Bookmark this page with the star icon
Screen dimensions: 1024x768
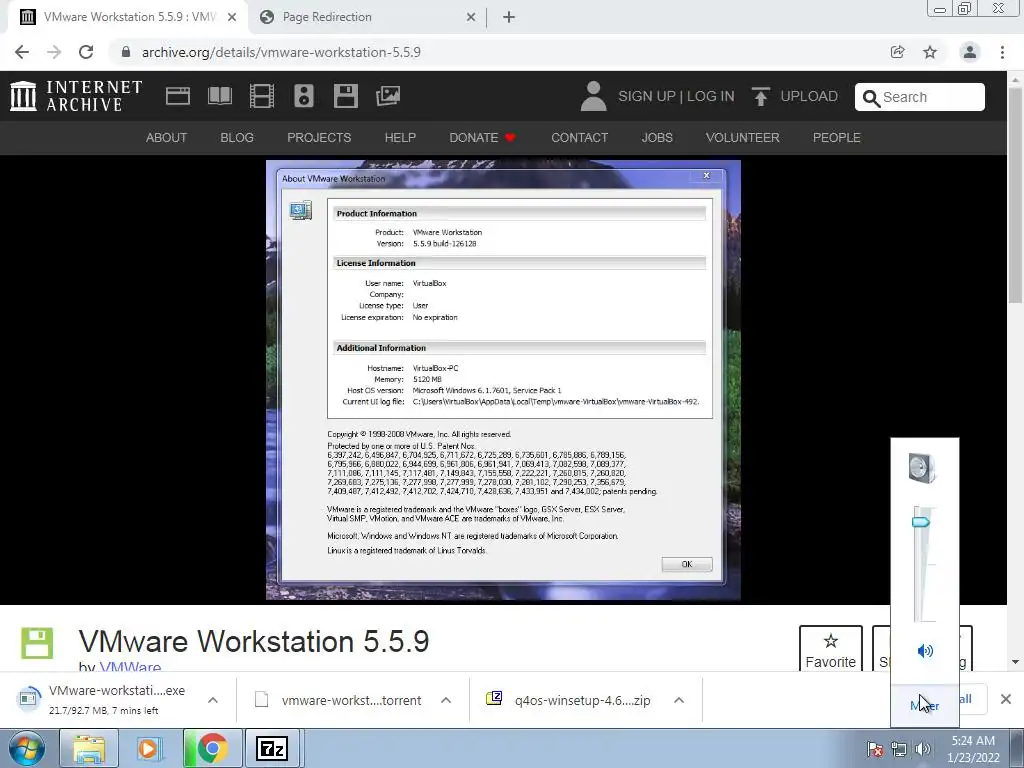(x=930, y=52)
